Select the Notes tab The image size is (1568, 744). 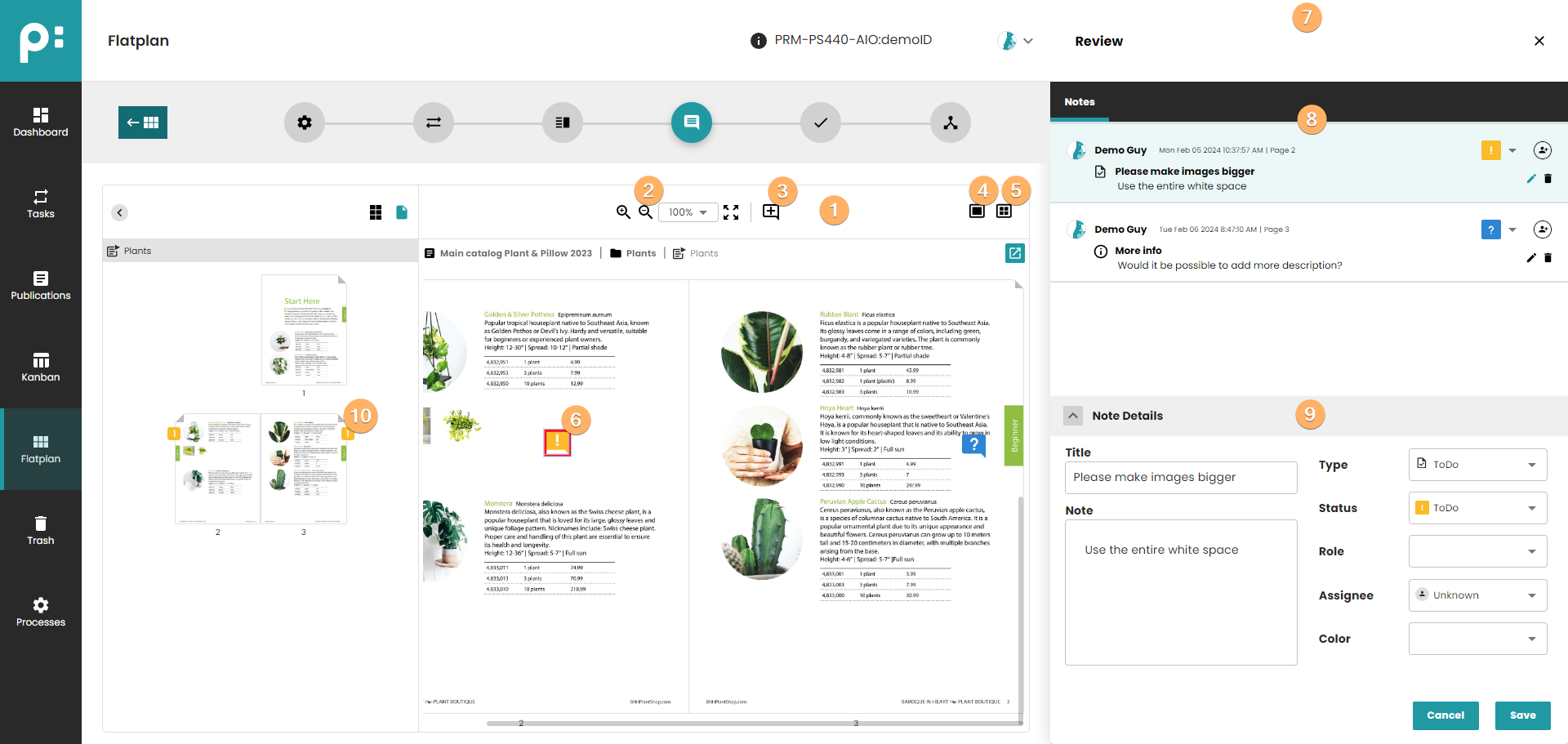pos(1079,102)
